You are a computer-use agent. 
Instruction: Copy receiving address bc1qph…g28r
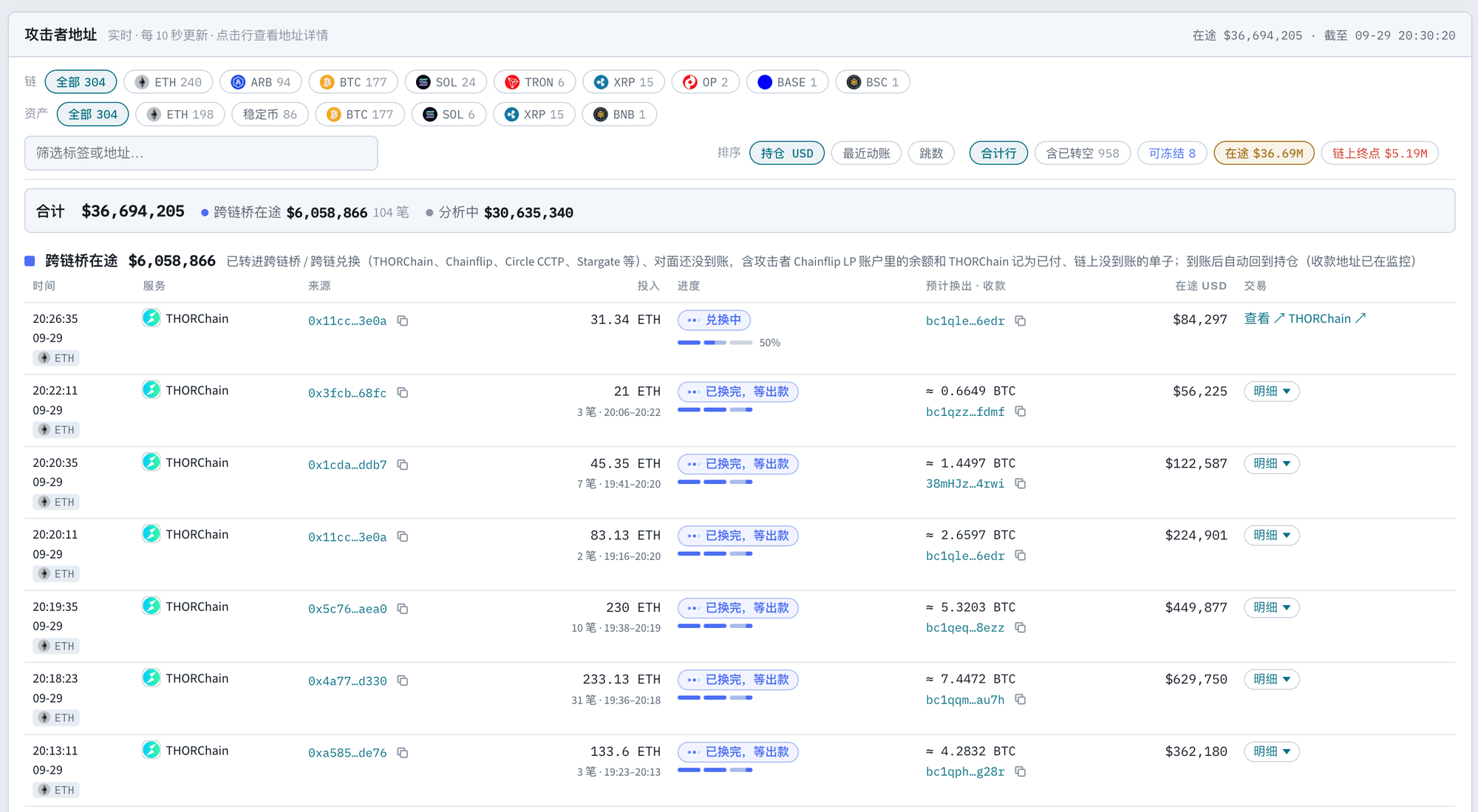pyautogui.click(x=1021, y=771)
